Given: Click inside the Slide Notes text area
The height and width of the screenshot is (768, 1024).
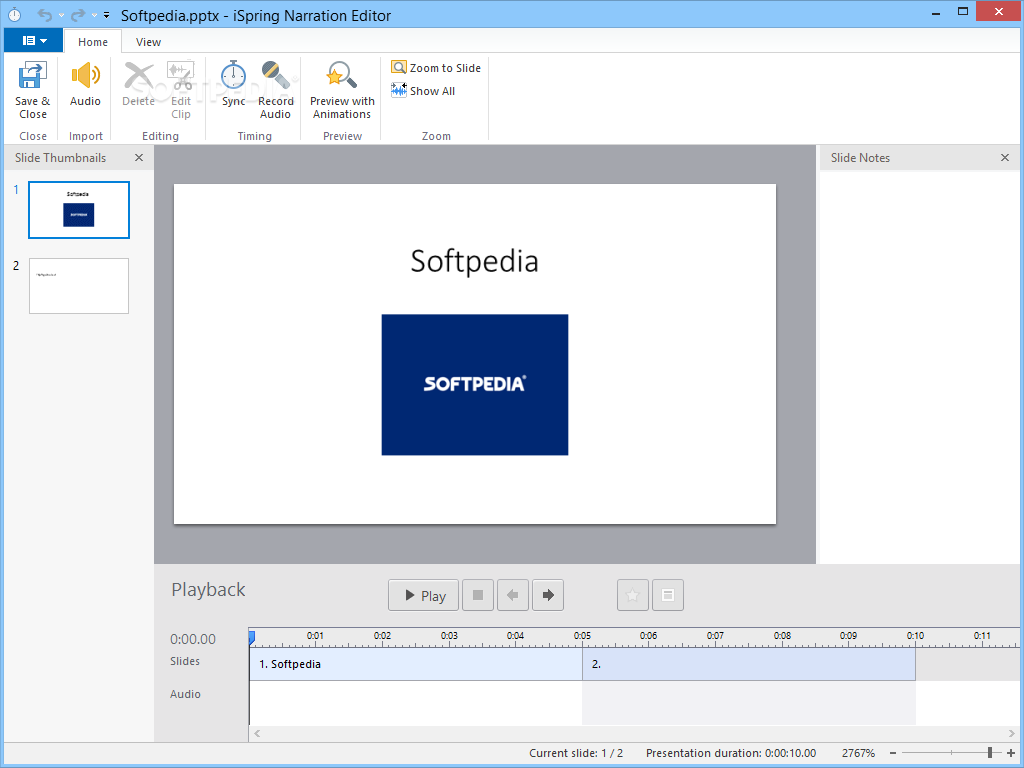Looking at the screenshot, I should [x=920, y=367].
